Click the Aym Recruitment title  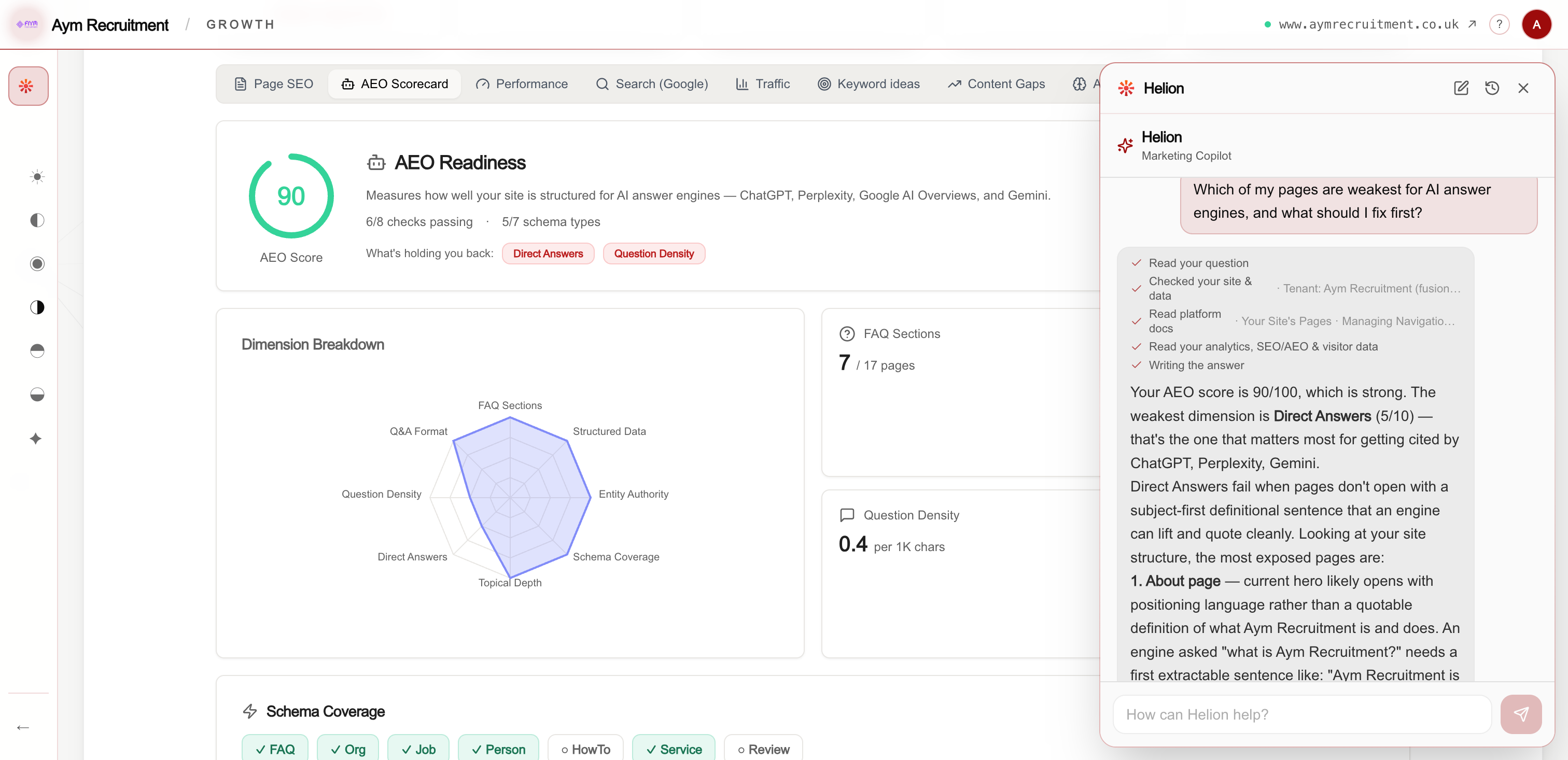pyautogui.click(x=110, y=25)
